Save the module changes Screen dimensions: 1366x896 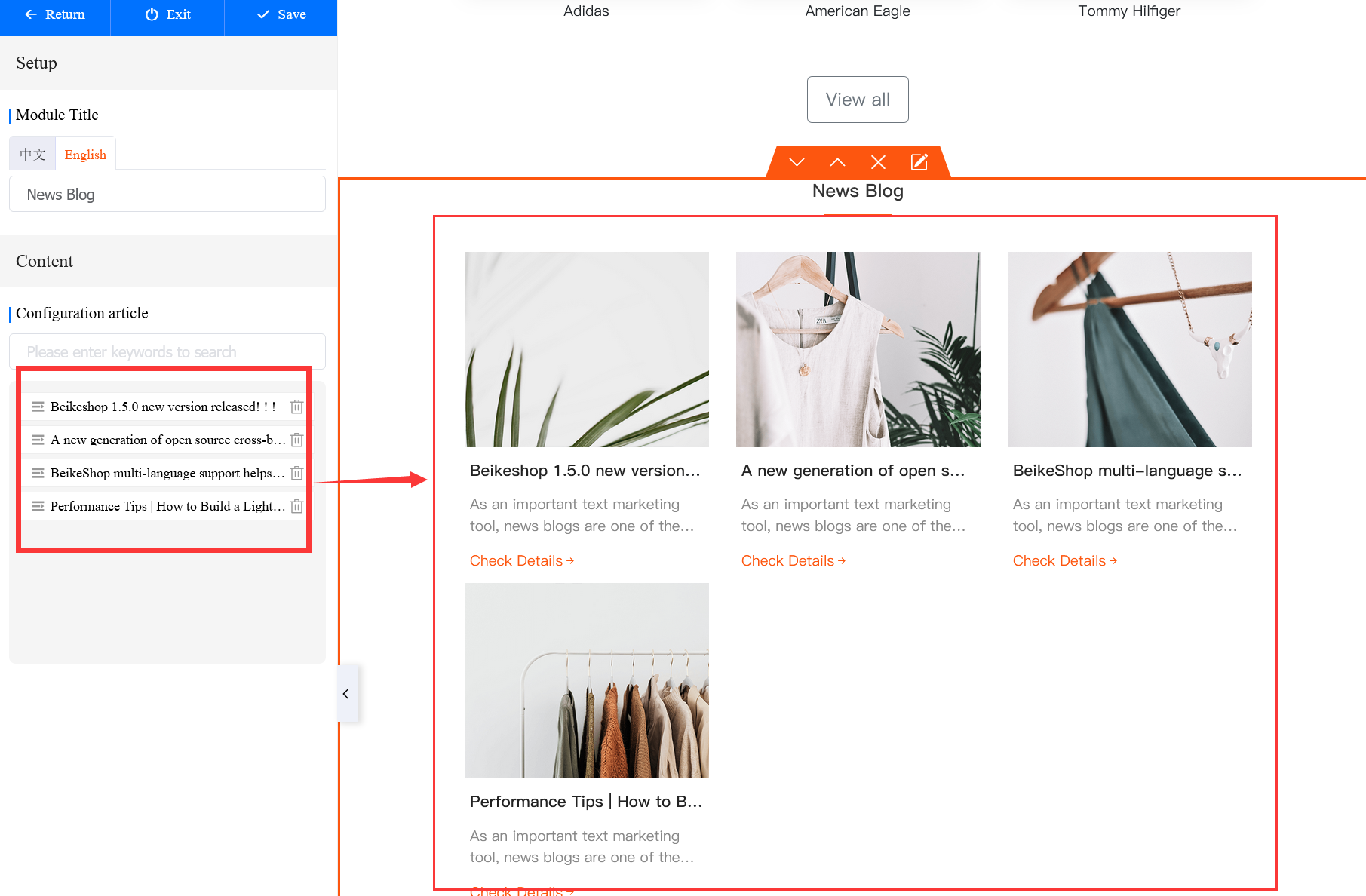(281, 15)
